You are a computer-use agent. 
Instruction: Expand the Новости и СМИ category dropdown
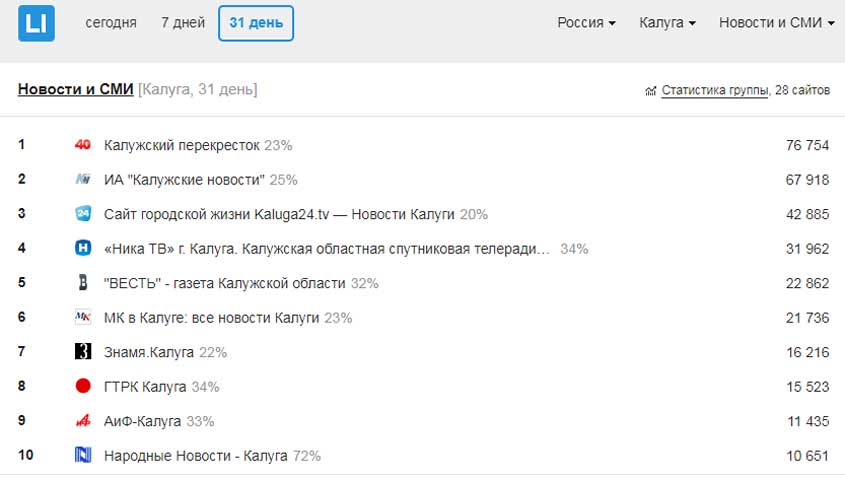[776, 23]
